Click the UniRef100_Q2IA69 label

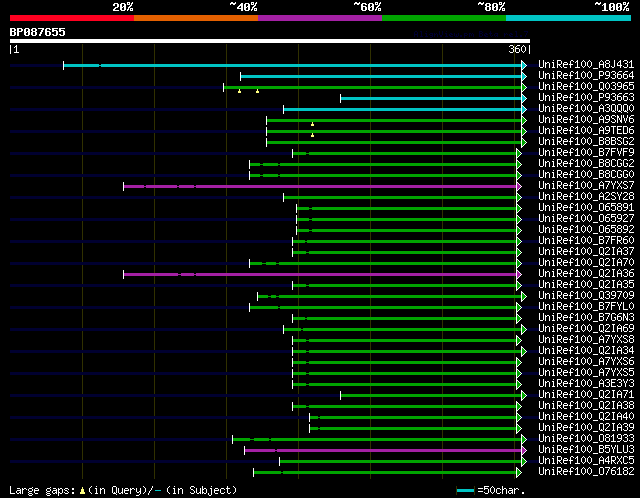pos(586,329)
